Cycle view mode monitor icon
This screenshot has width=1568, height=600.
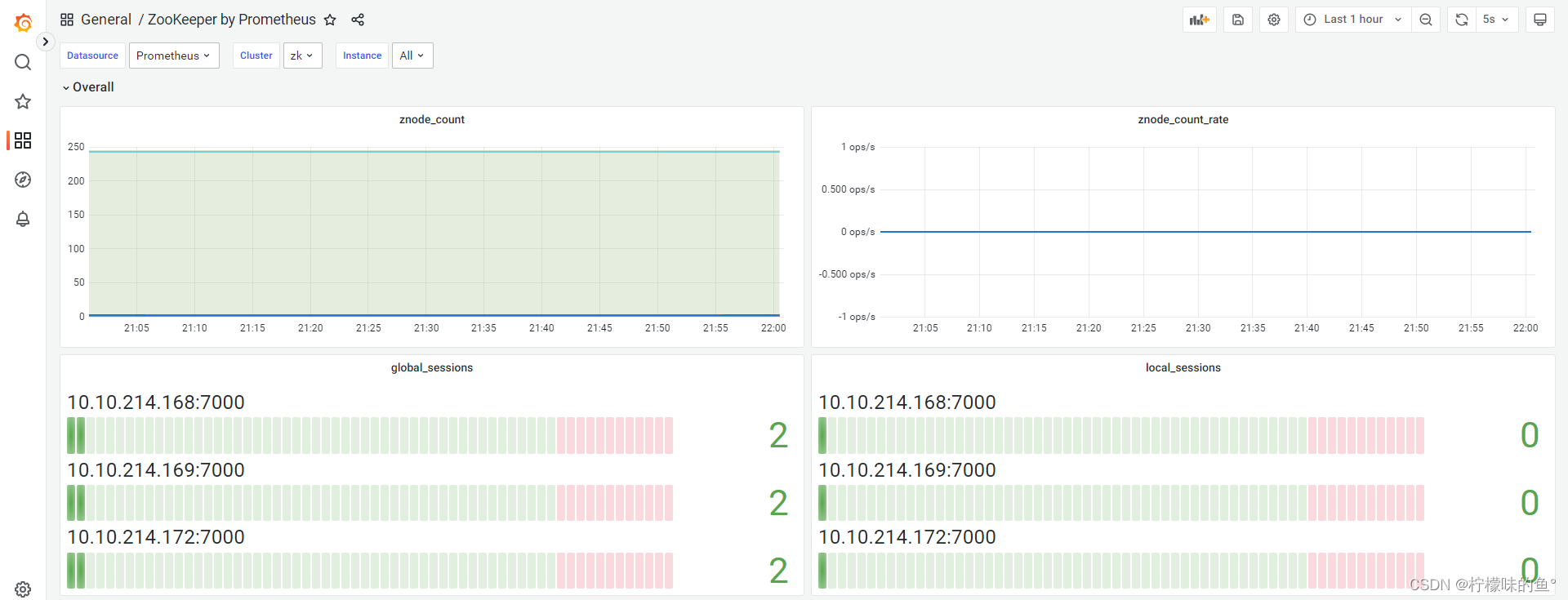[x=1540, y=20]
